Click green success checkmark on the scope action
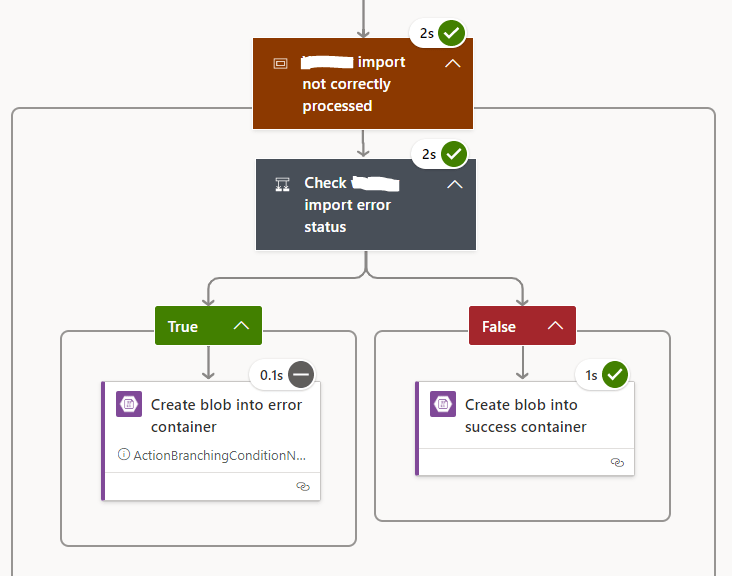Image resolution: width=732 pixels, height=576 pixels. pyautogui.click(x=452, y=33)
